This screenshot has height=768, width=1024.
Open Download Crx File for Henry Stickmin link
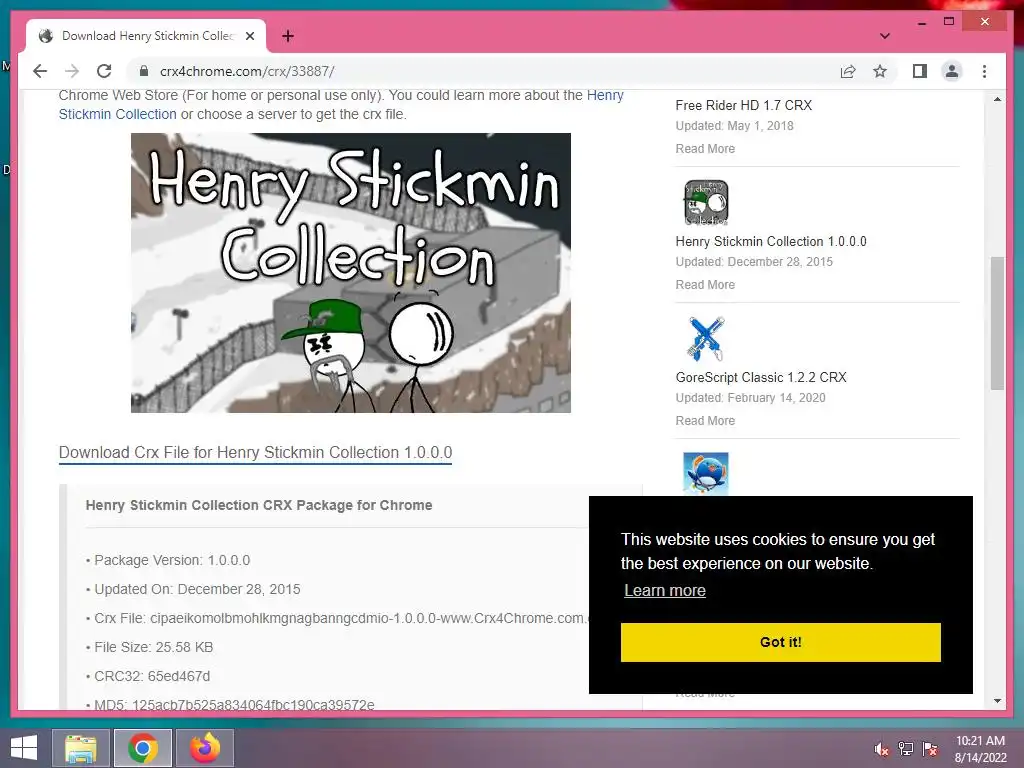255,453
